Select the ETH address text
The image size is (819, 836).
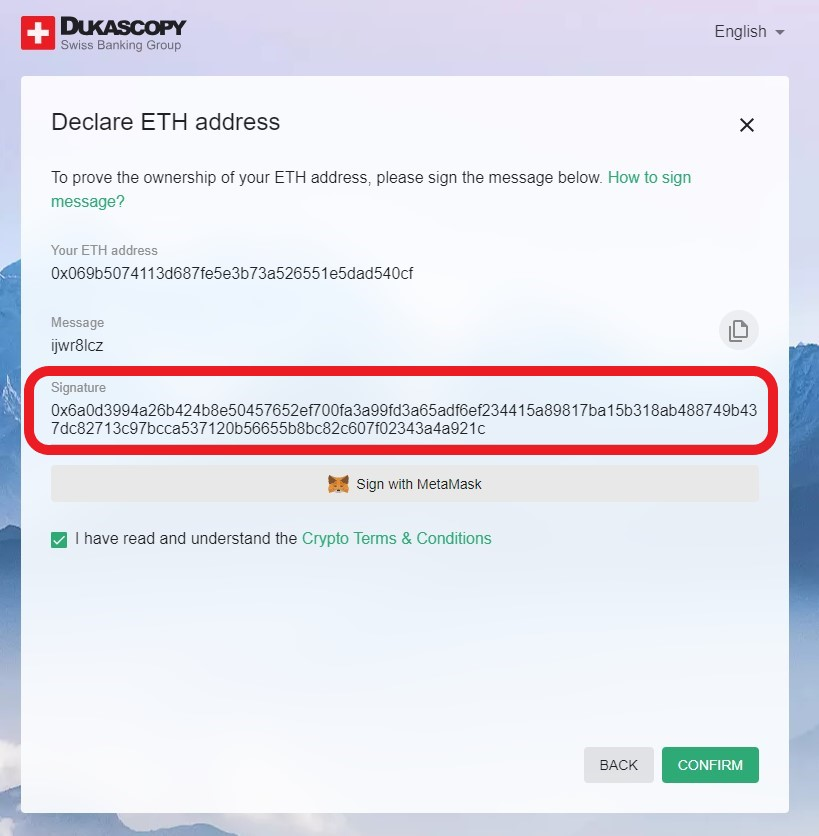click(232, 274)
